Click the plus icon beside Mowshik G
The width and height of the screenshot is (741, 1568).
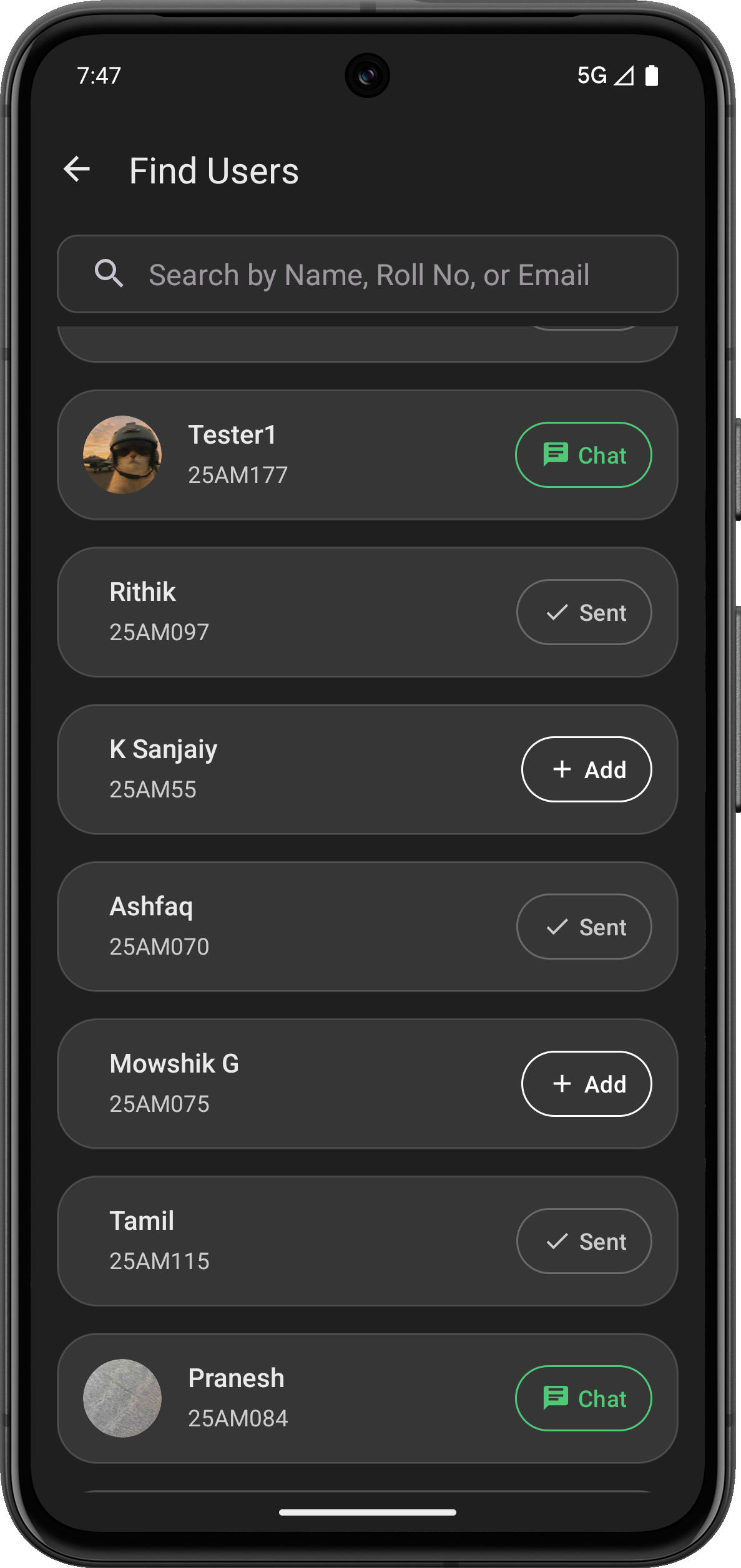[x=561, y=1084]
